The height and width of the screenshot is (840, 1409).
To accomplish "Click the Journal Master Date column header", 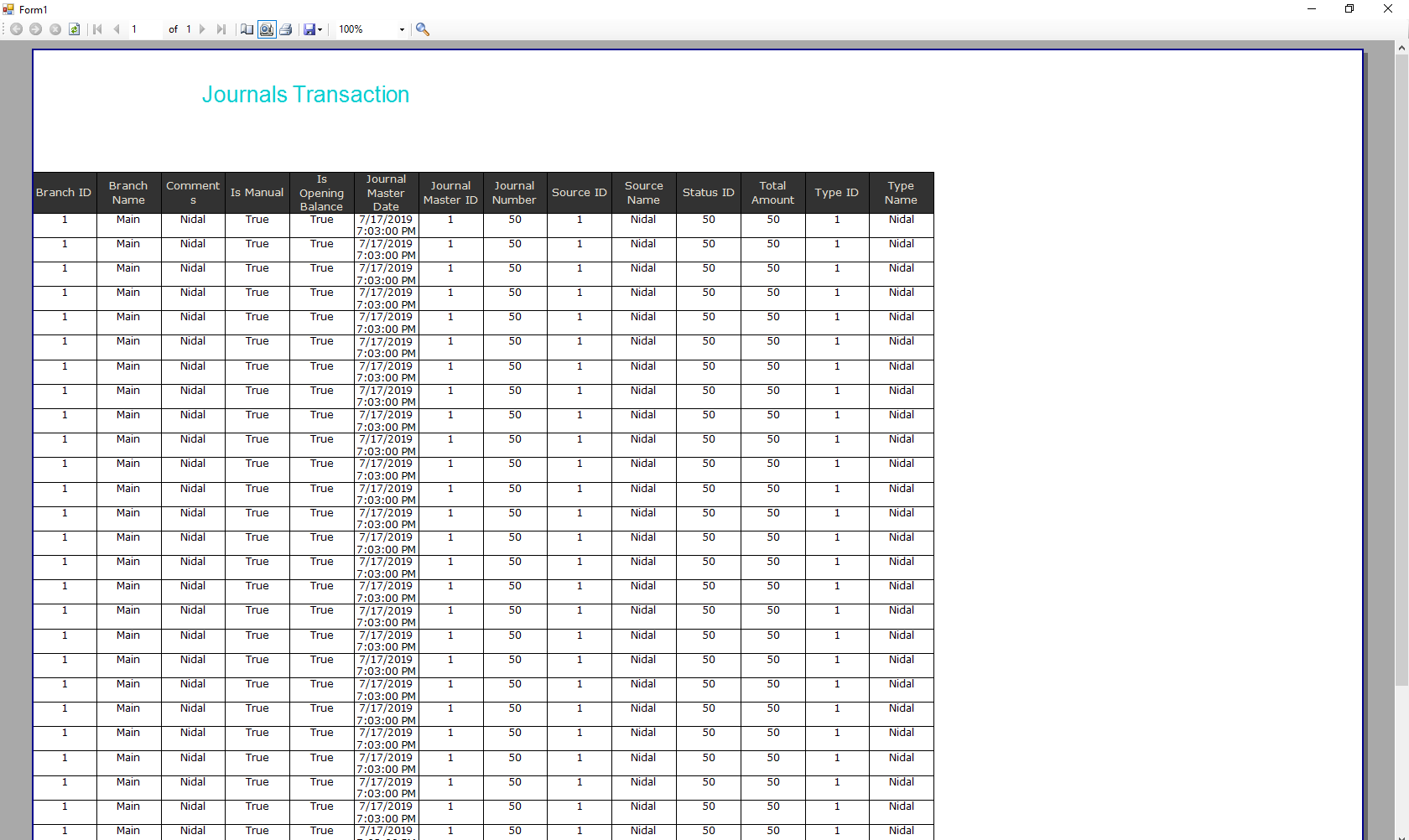I will [386, 193].
